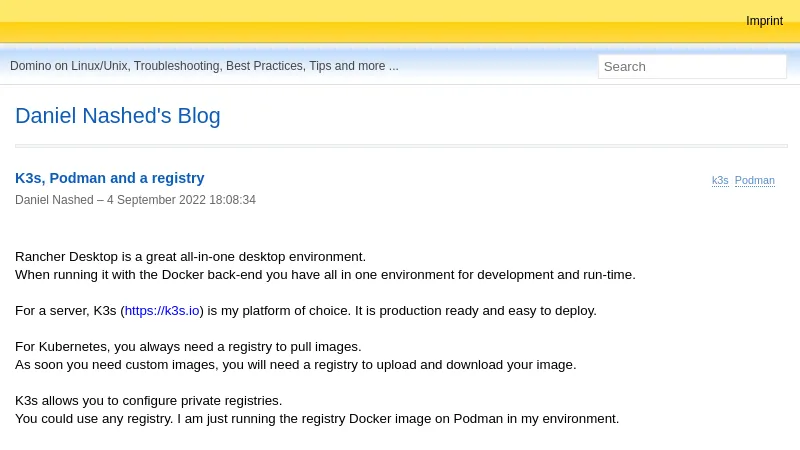This screenshot has height=450, width=800.
Task: Click the sentence starting 'For Kubernetes, you always'
Action: 188,347
